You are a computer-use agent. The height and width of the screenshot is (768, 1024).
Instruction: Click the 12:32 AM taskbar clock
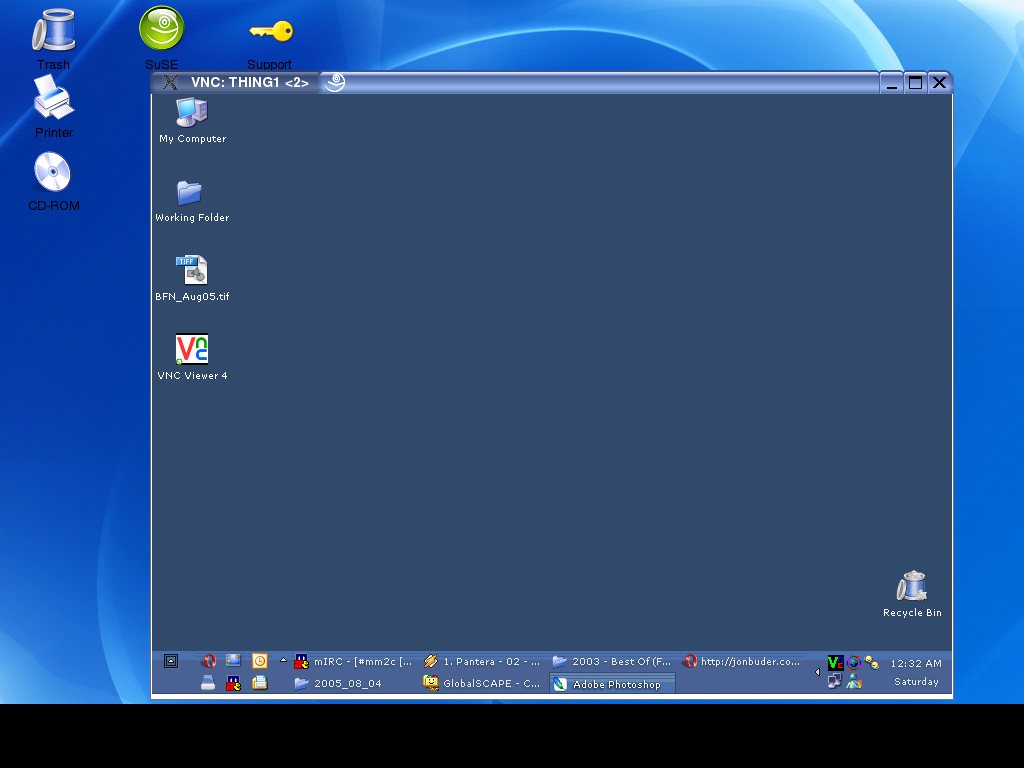[916, 663]
